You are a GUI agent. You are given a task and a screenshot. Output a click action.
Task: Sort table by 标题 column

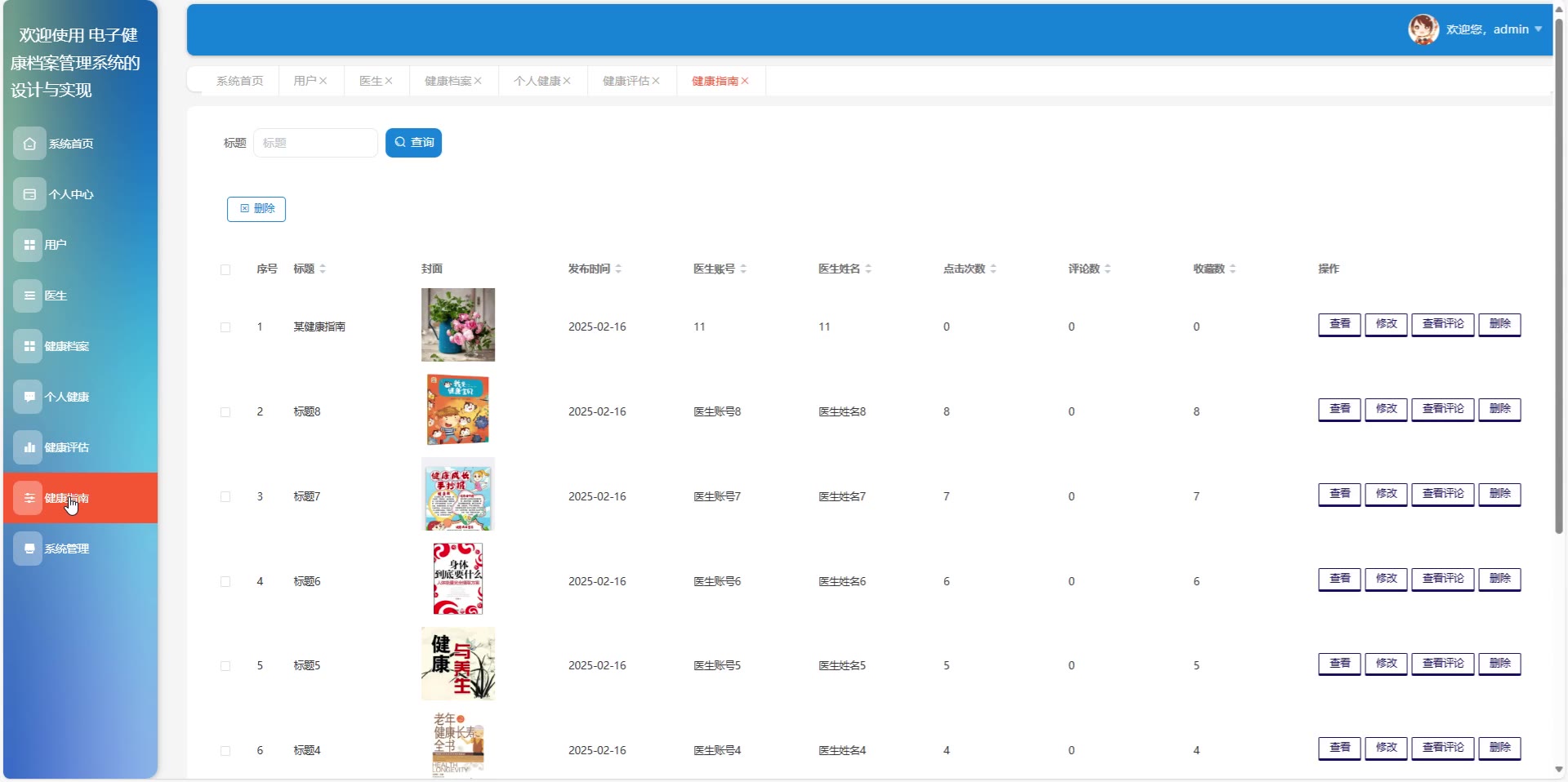(323, 269)
